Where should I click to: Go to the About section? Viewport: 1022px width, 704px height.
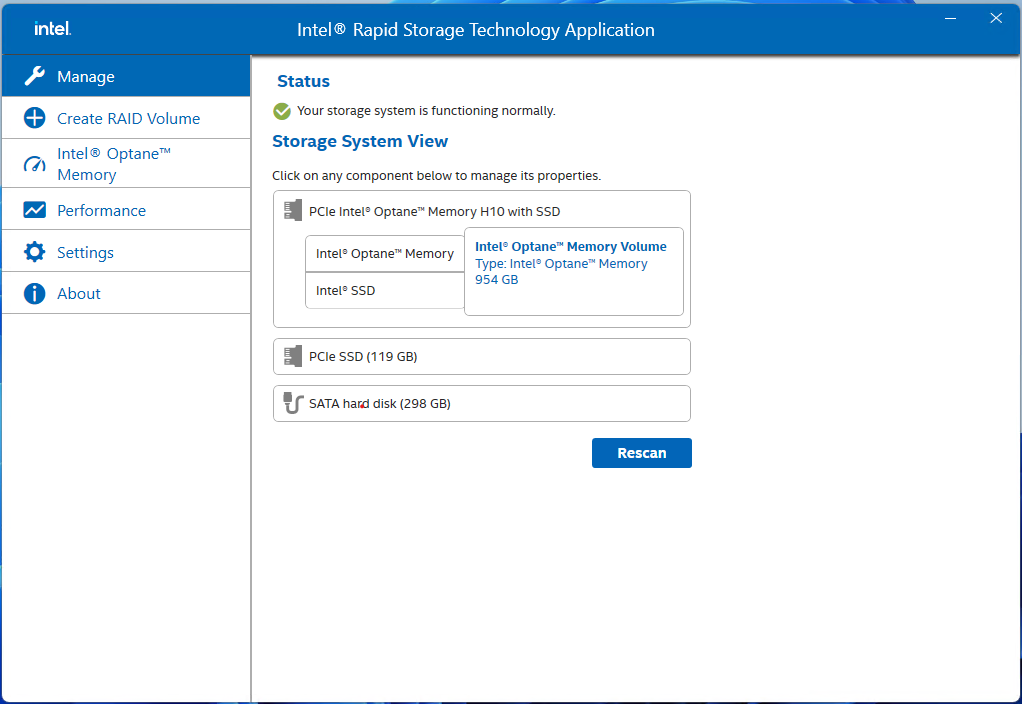[x=79, y=293]
